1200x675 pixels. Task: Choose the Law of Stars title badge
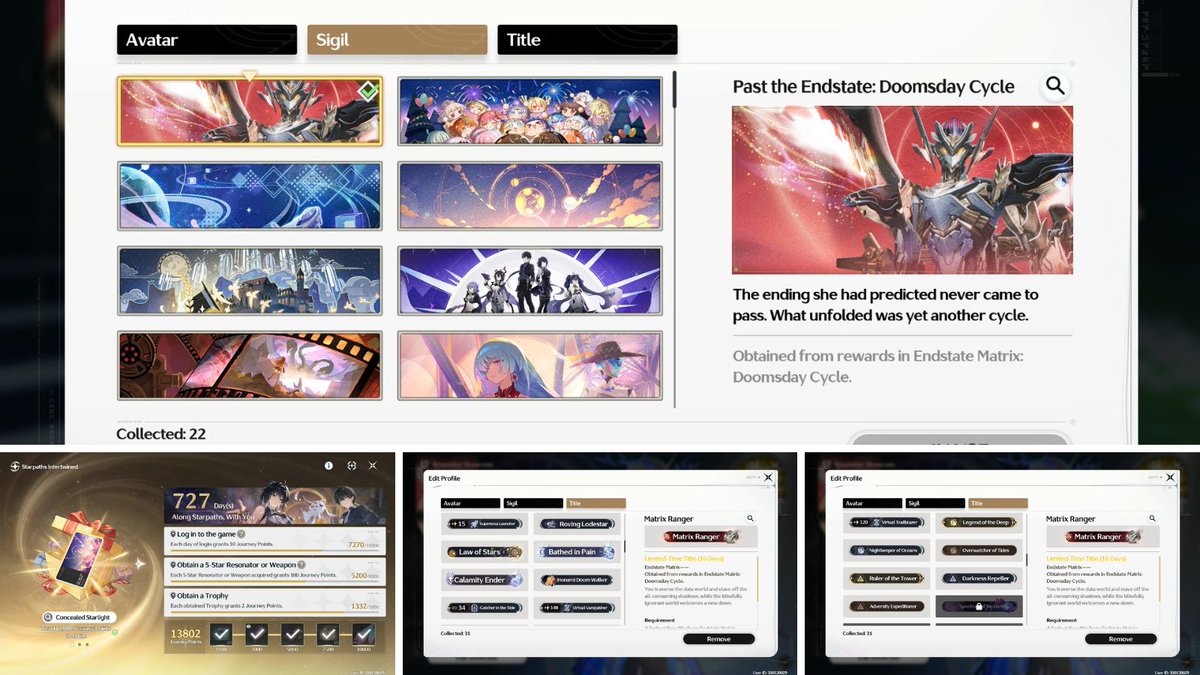click(x=485, y=551)
